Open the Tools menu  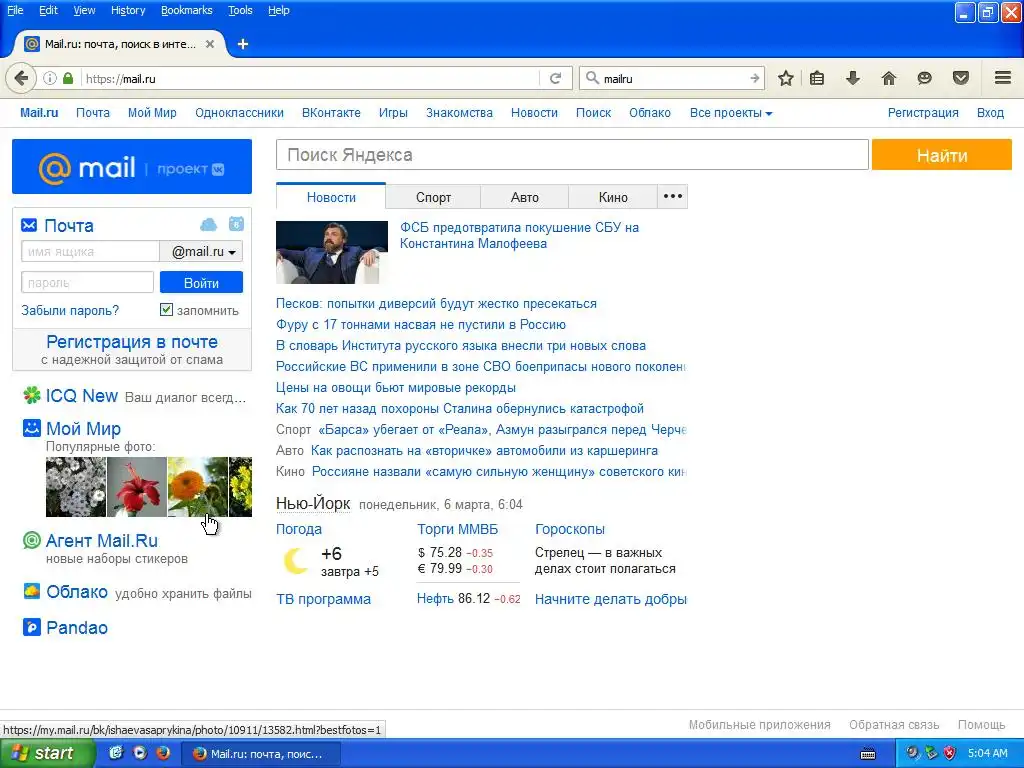(x=240, y=10)
